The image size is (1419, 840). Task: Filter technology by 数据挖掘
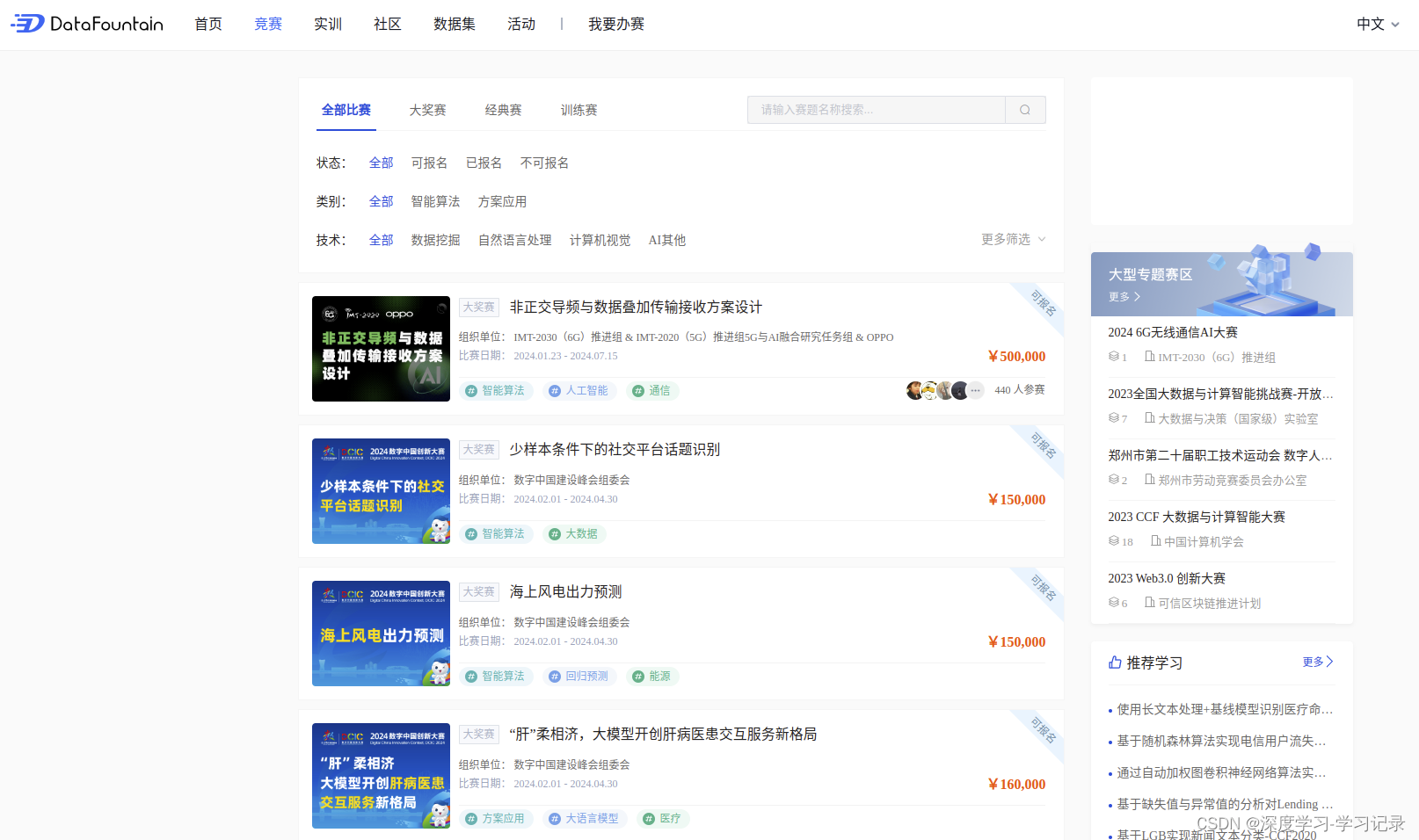tap(436, 240)
